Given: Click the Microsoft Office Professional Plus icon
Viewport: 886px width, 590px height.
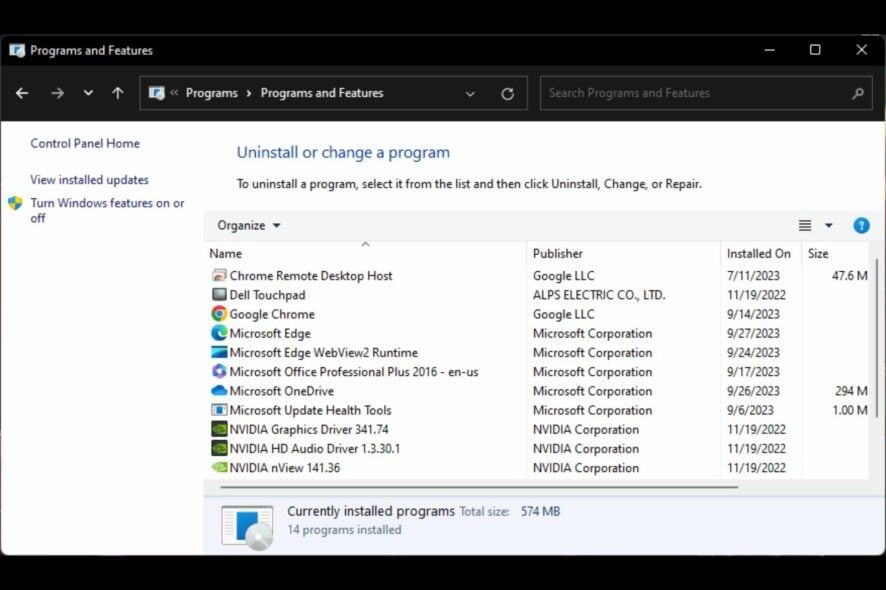Looking at the screenshot, I should (219, 371).
